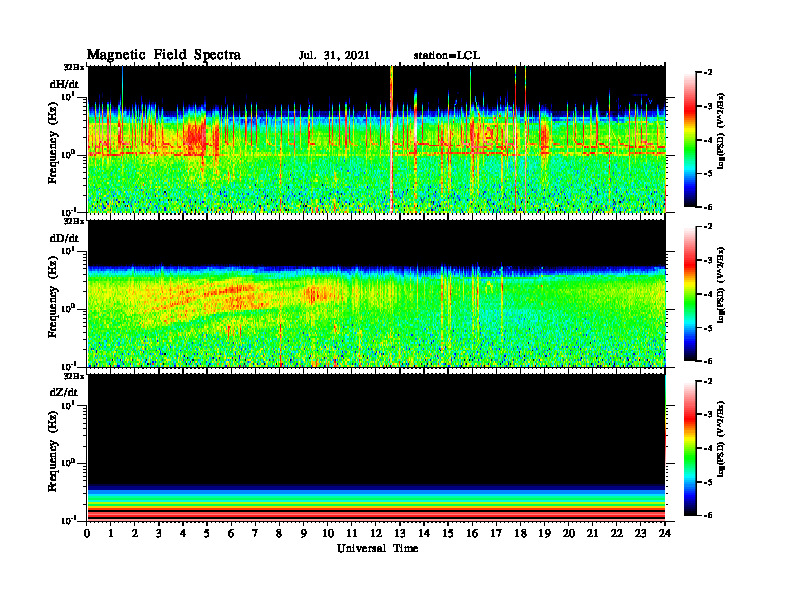Click the "dD/dt" panel label
Image resolution: width=792 pixels, height=612 pixels.
(x=64, y=238)
